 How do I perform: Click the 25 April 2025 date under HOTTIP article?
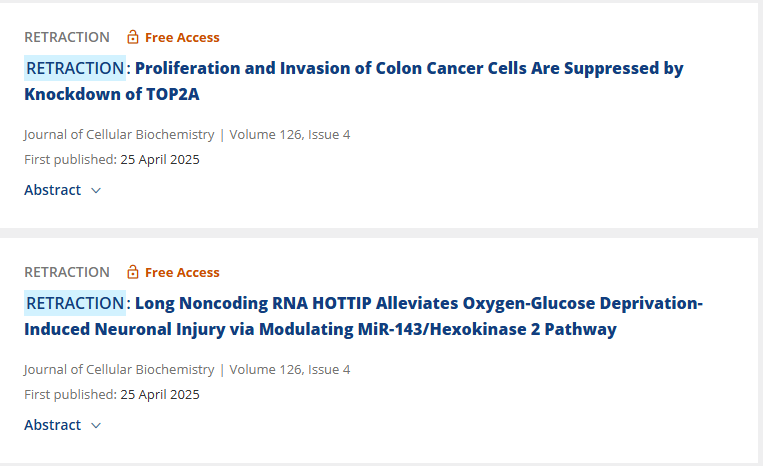(x=160, y=394)
